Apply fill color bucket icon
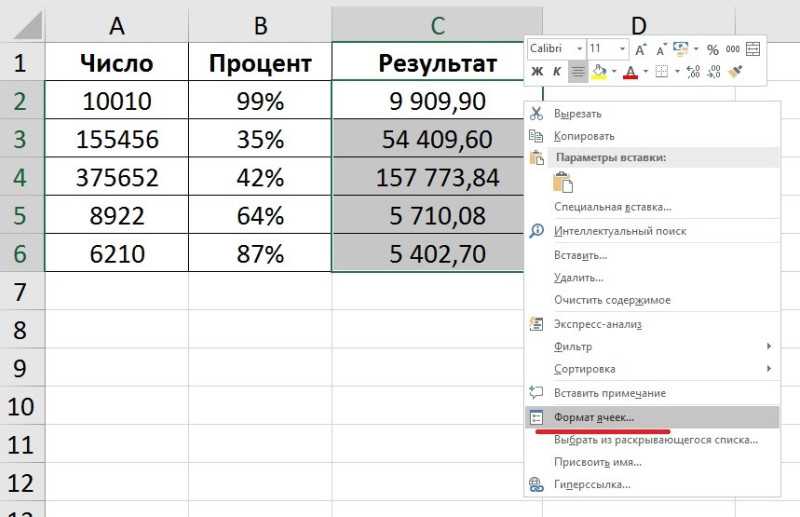Screen dimensions: 800x517 pos(599,72)
